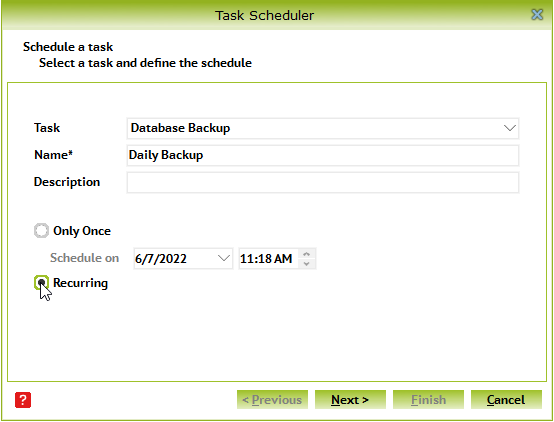554x422 pixels.
Task: Open the Task dropdown list
Action: point(509,128)
